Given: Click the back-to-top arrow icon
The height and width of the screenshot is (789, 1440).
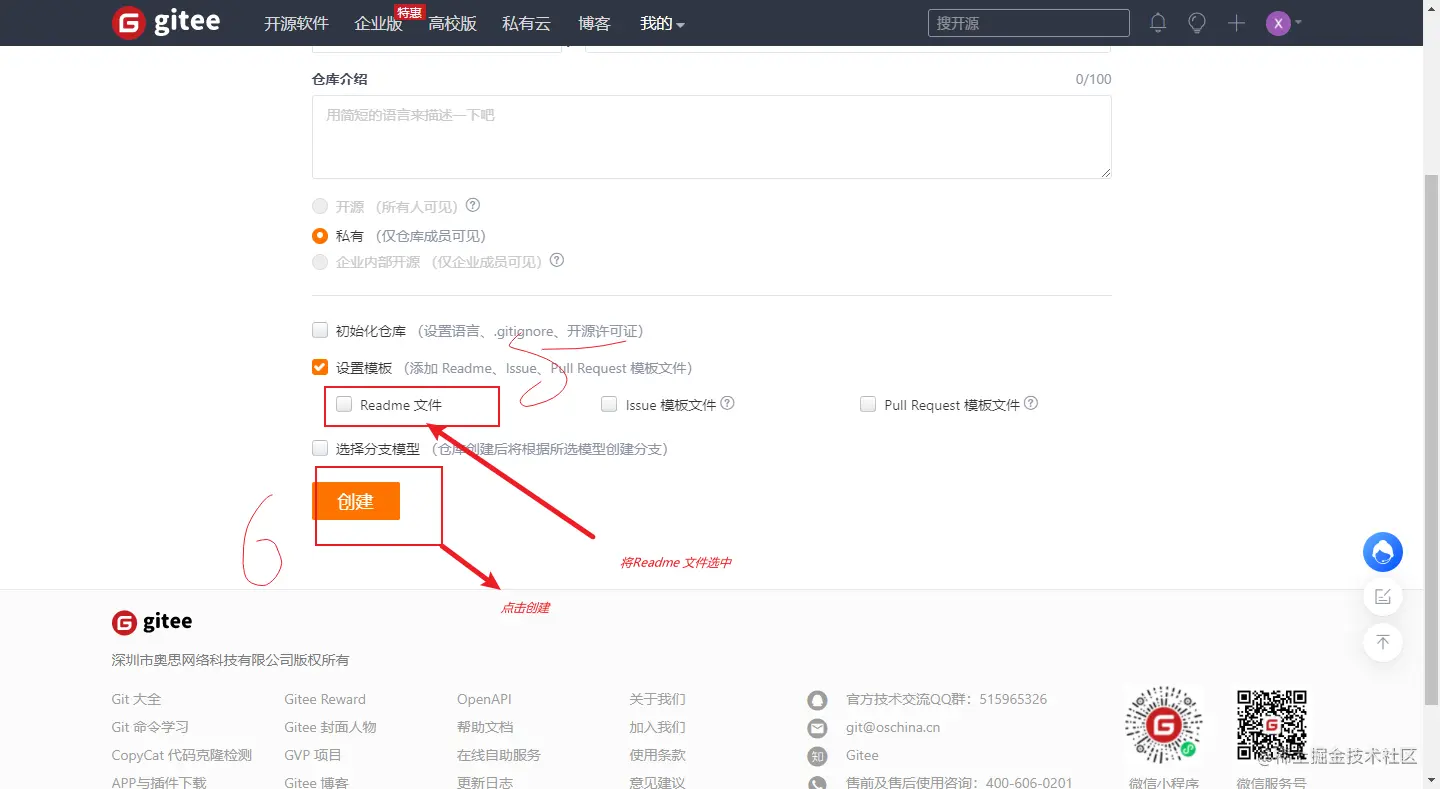Looking at the screenshot, I should pyautogui.click(x=1383, y=642).
